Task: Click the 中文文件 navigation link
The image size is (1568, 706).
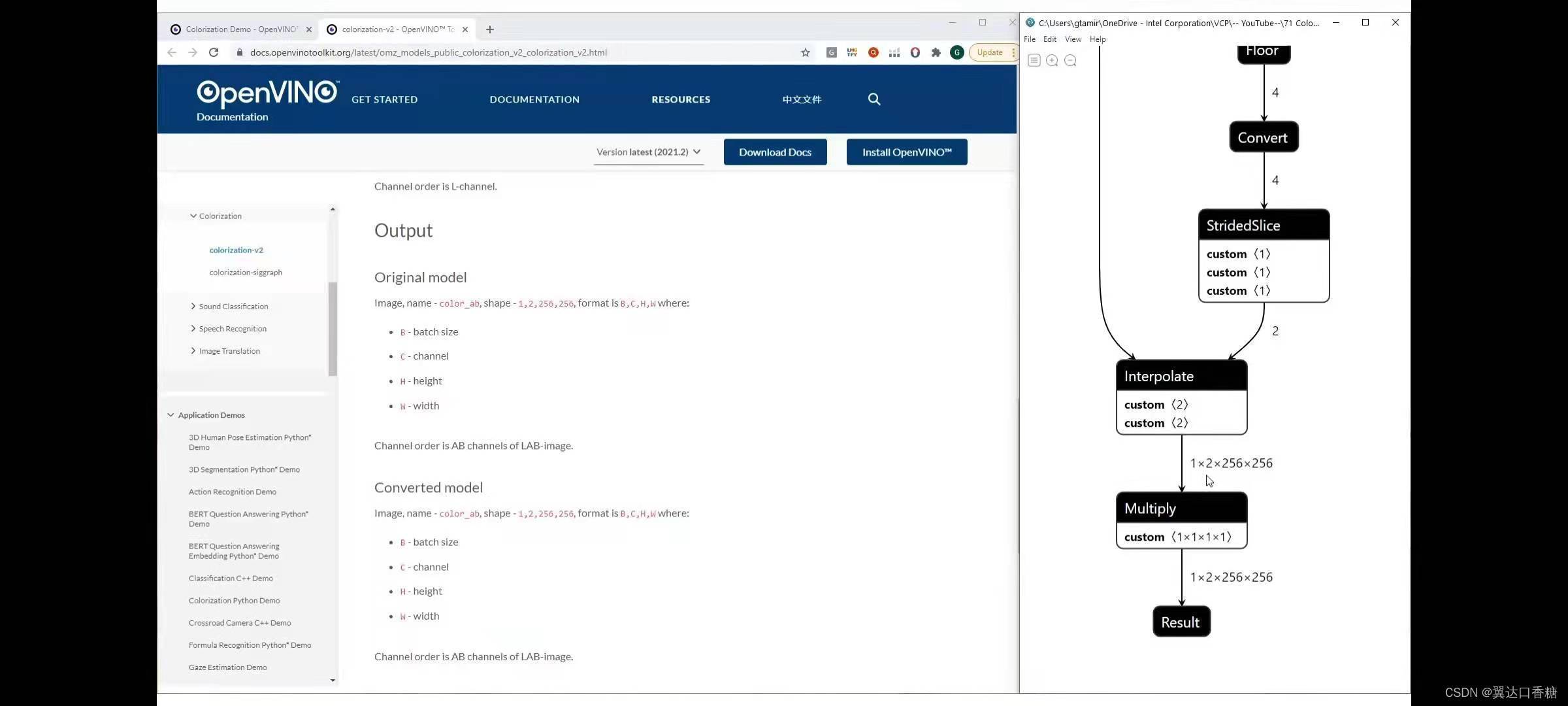Action: click(x=802, y=99)
